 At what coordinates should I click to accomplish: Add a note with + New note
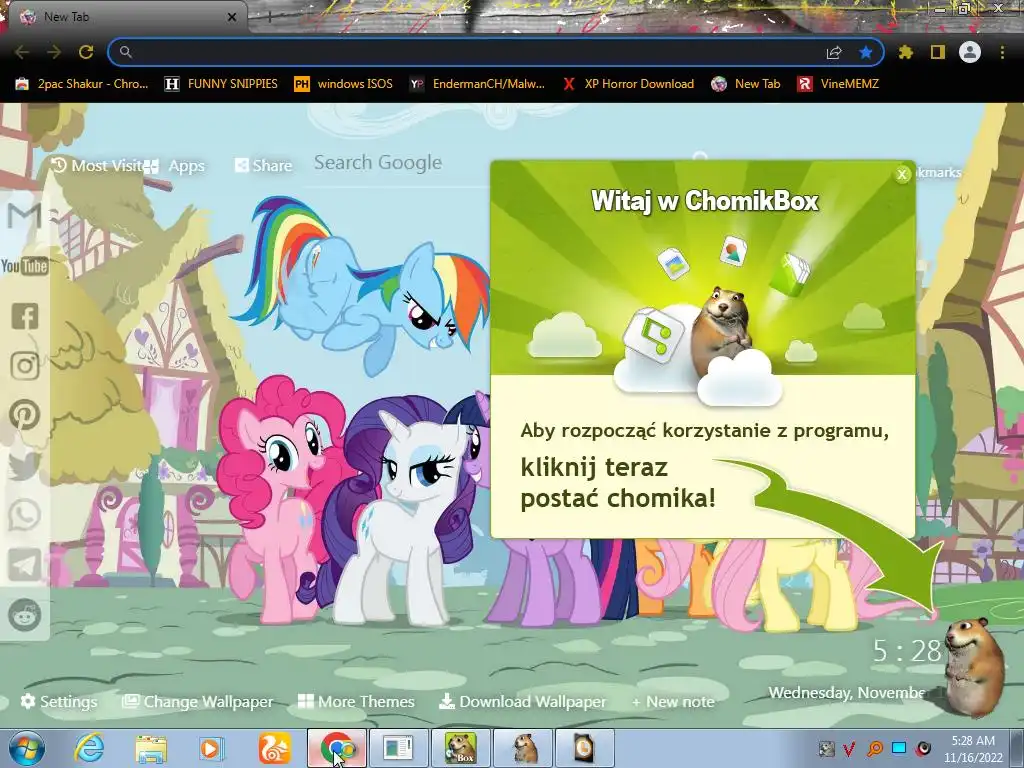673,701
